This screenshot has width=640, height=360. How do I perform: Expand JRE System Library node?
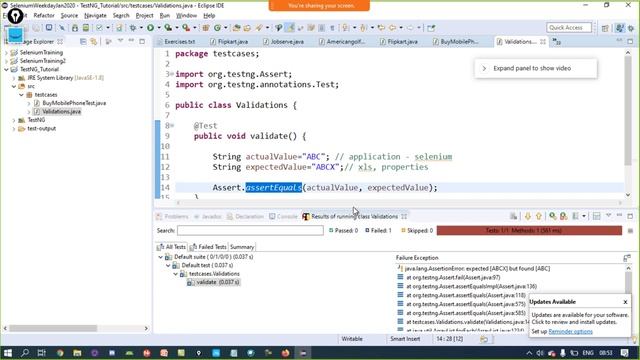pyautogui.click(x=14, y=78)
